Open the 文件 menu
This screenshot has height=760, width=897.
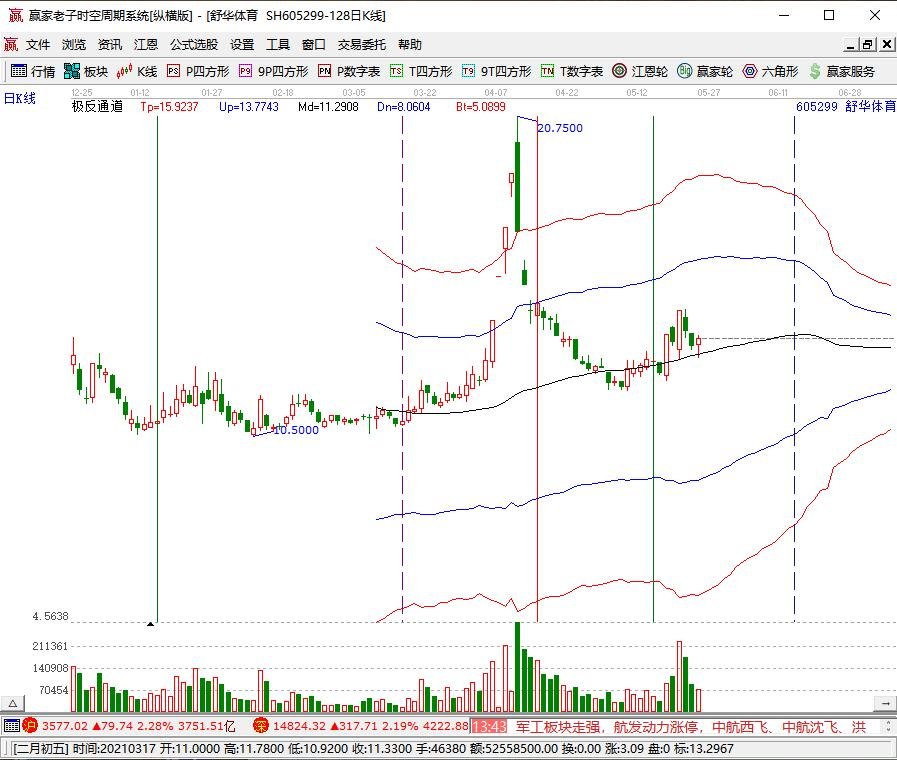click(38, 45)
